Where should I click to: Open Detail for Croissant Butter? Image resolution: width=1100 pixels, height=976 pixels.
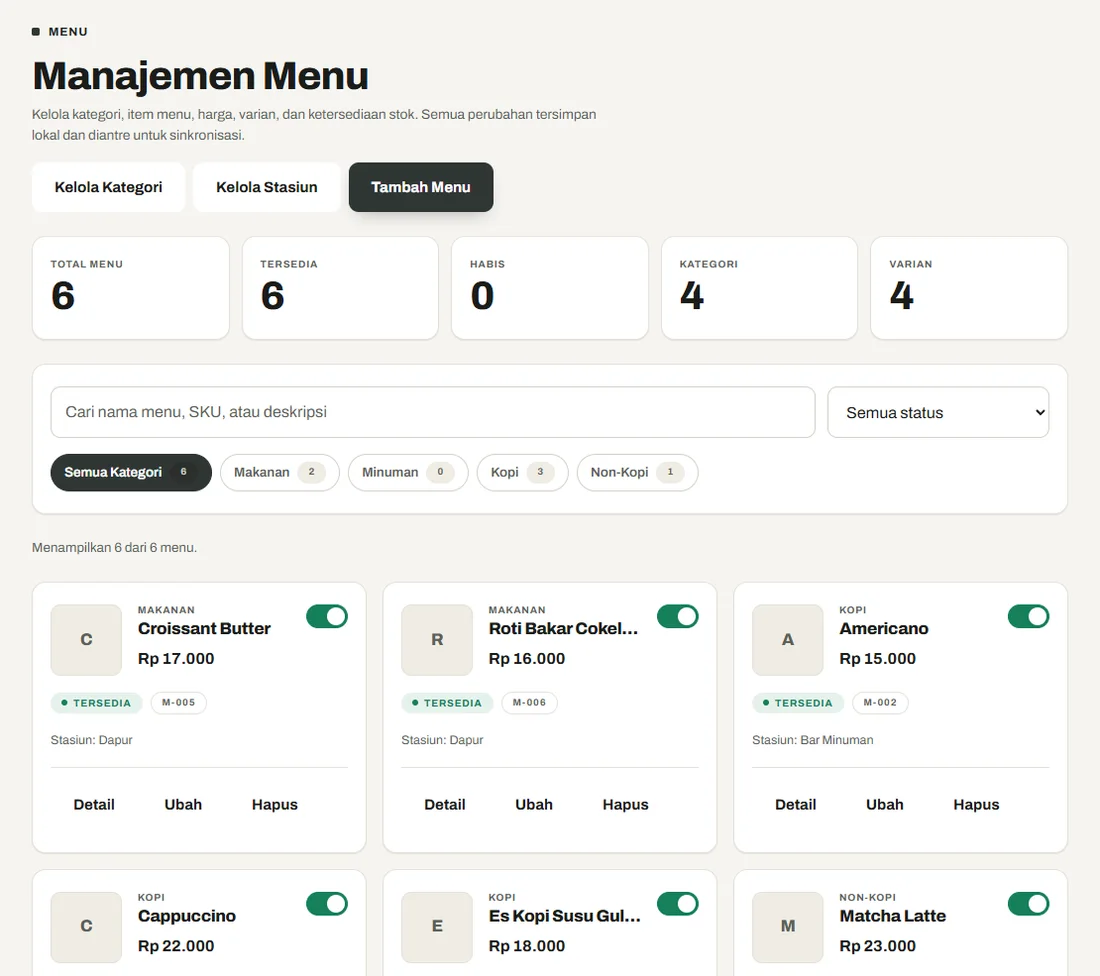click(94, 805)
